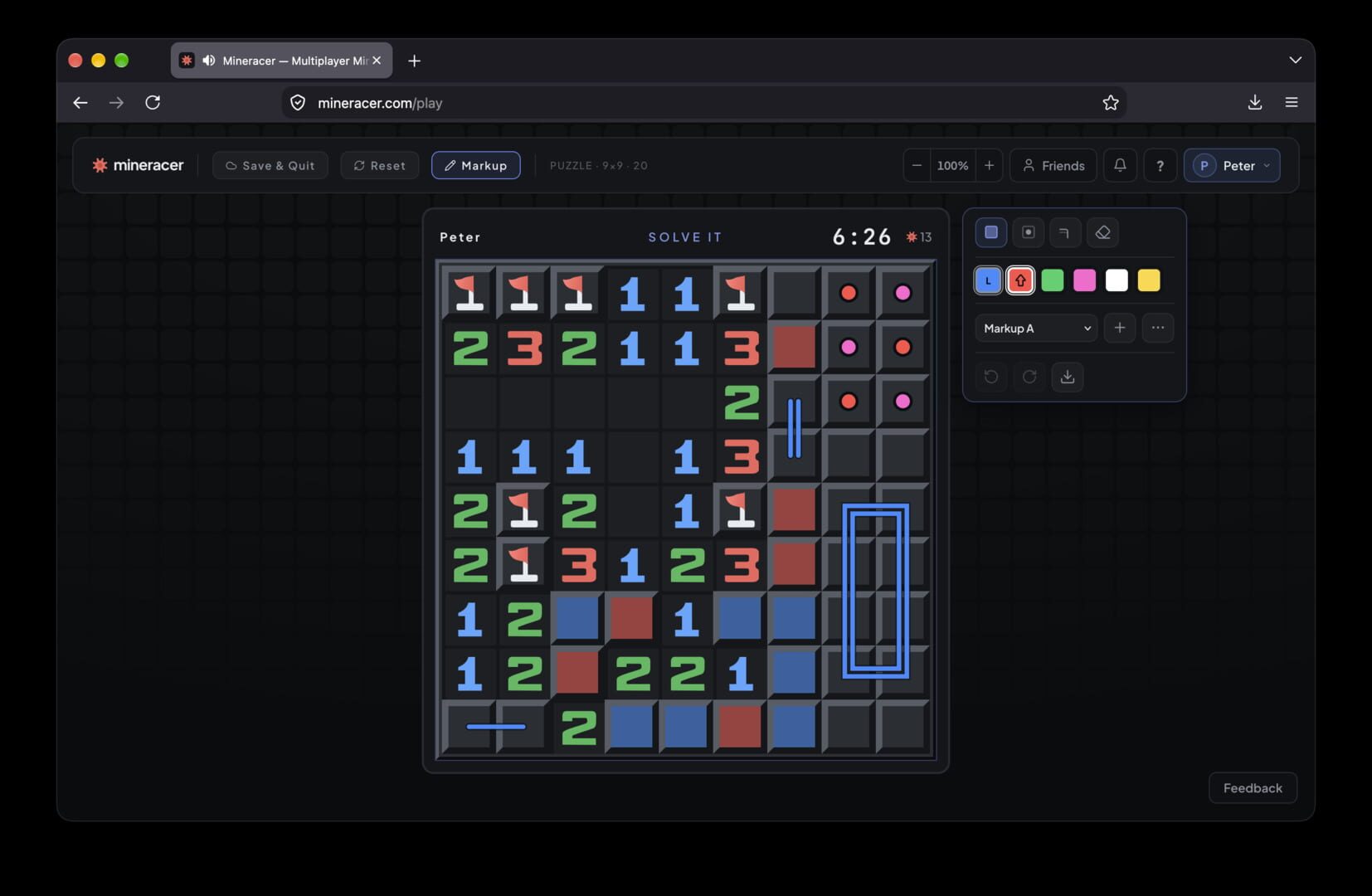Pick the yellow color swatch

[1149, 280]
